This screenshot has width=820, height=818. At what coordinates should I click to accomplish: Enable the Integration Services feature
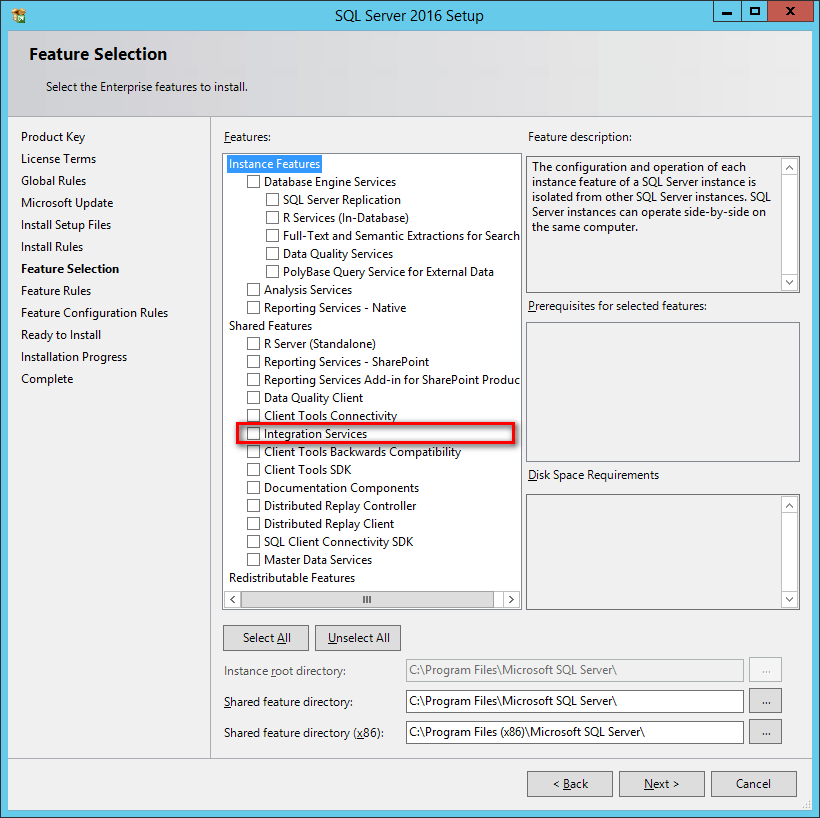(x=253, y=433)
